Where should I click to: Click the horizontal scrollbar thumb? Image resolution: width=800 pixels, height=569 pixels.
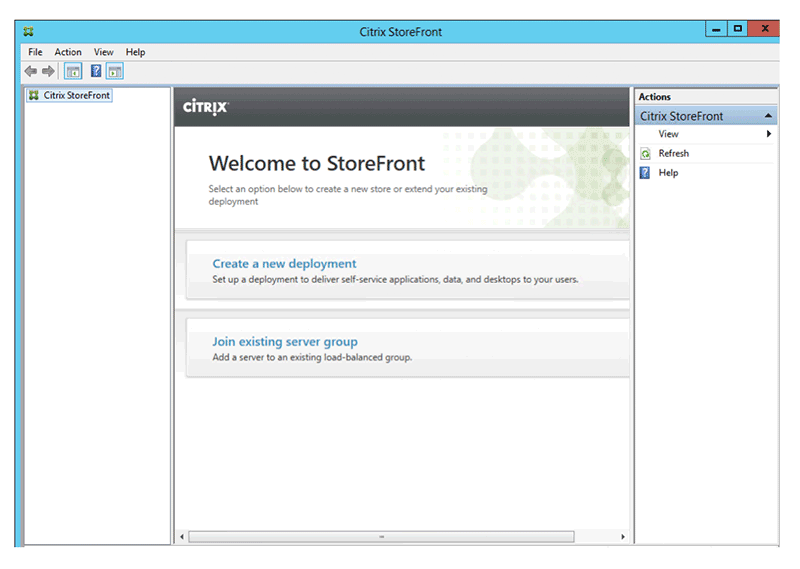(381, 537)
